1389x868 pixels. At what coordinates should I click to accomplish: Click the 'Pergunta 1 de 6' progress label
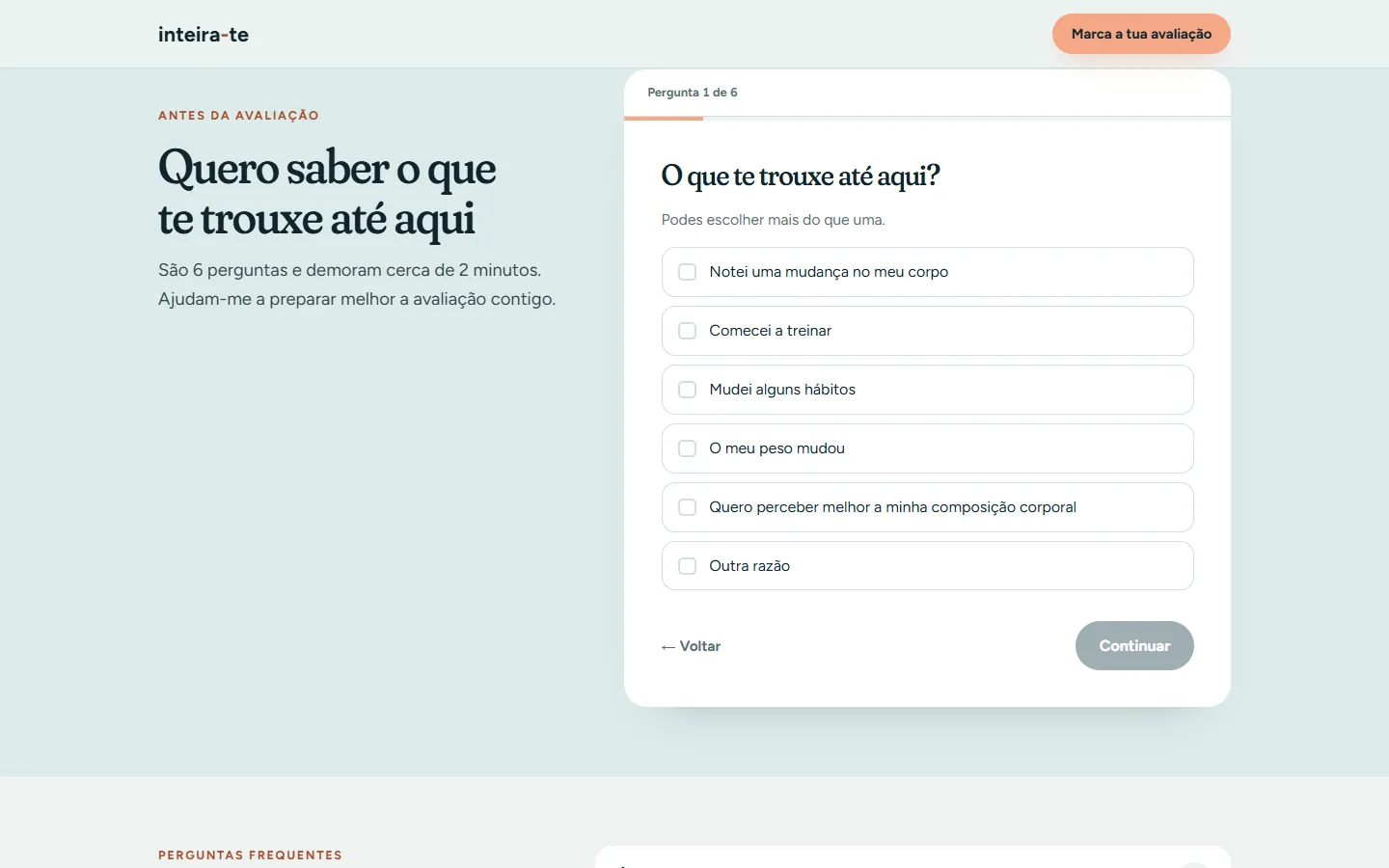click(693, 93)
